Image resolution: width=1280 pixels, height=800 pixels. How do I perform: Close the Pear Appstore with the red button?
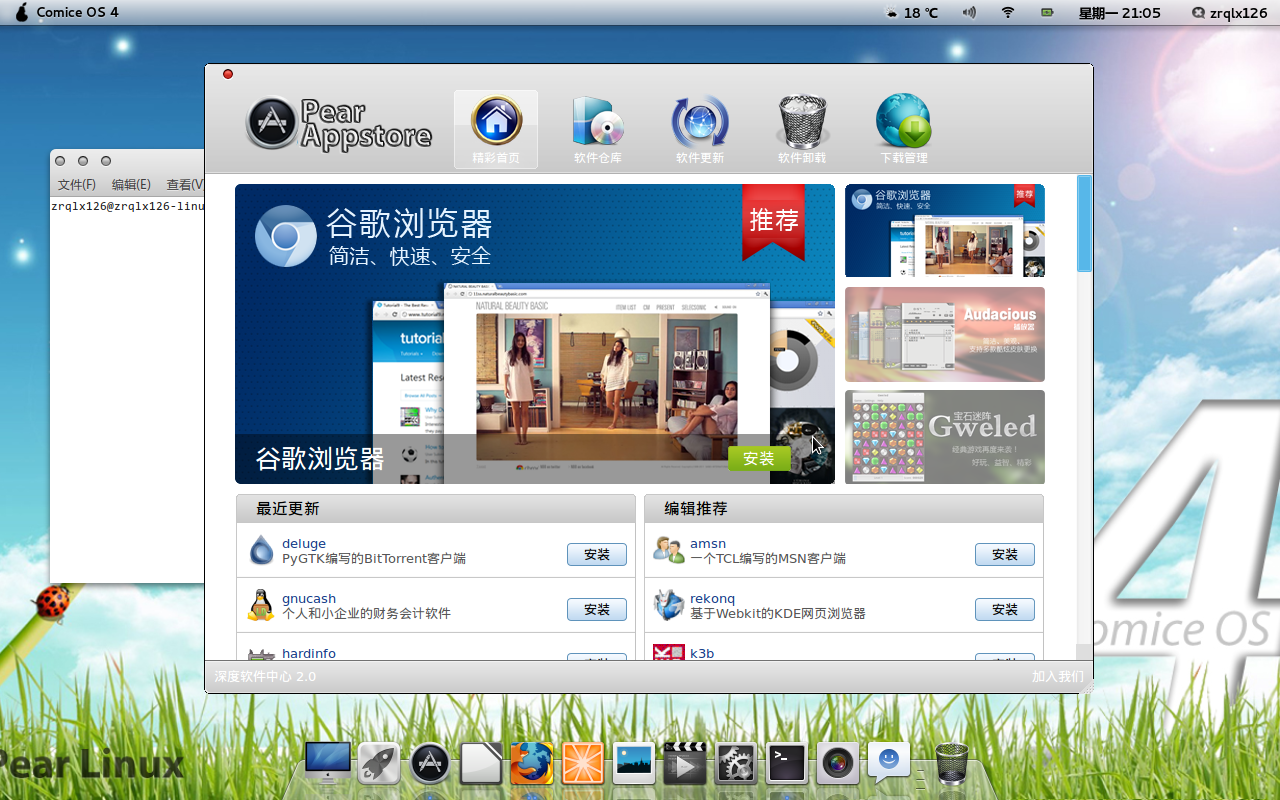tap(228, 74)
